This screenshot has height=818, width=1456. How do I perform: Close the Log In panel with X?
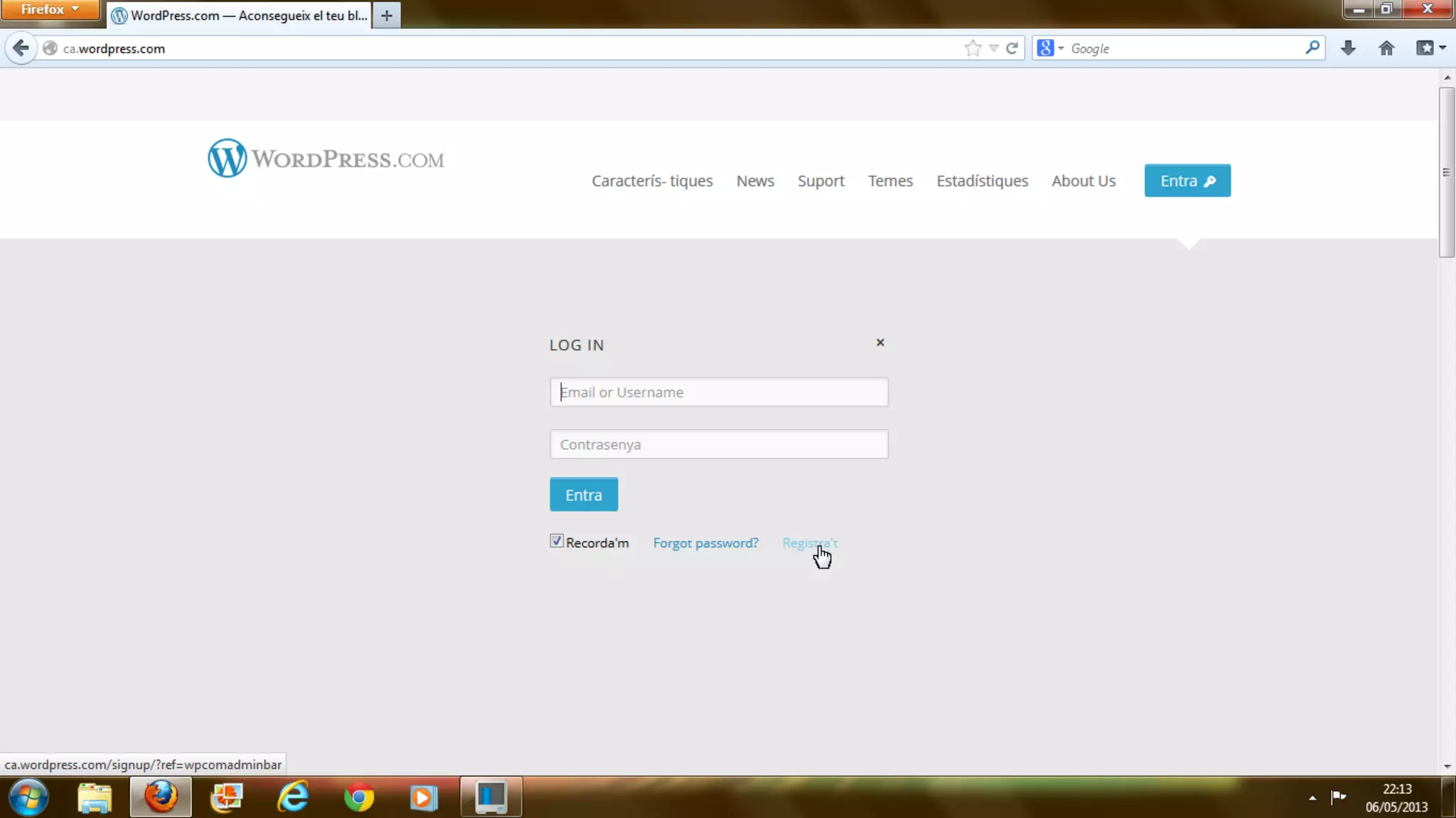(880, 343)
